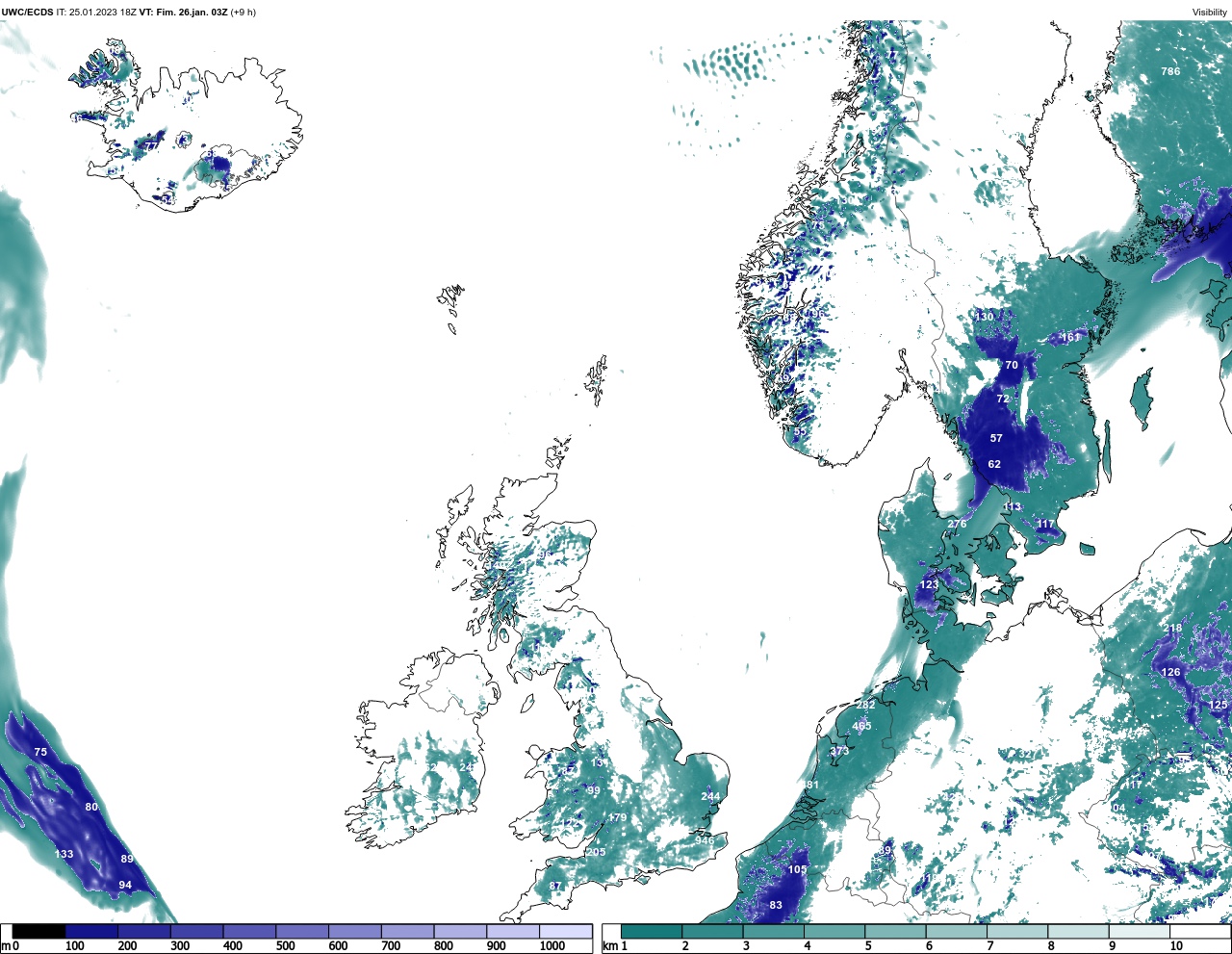Click the '(+9 h)' forecast offset text
The image size is (1232, 954).
point(244,13)
